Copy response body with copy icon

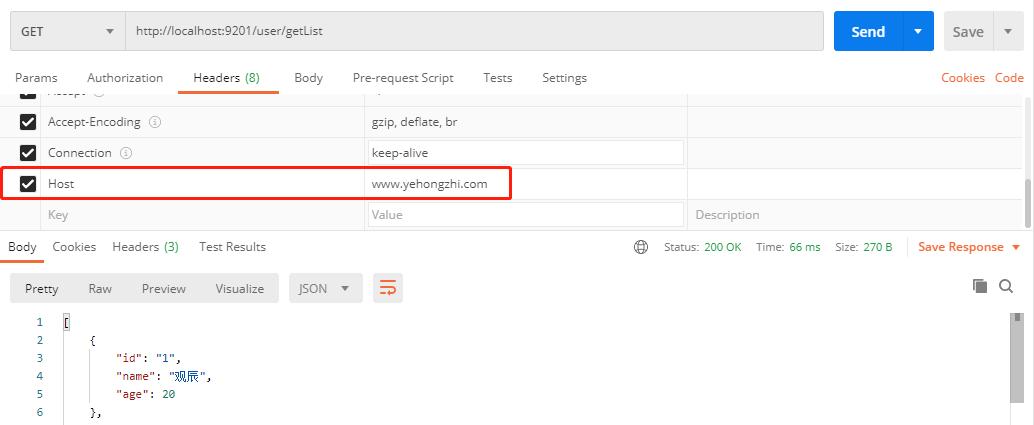pos(980,286)
